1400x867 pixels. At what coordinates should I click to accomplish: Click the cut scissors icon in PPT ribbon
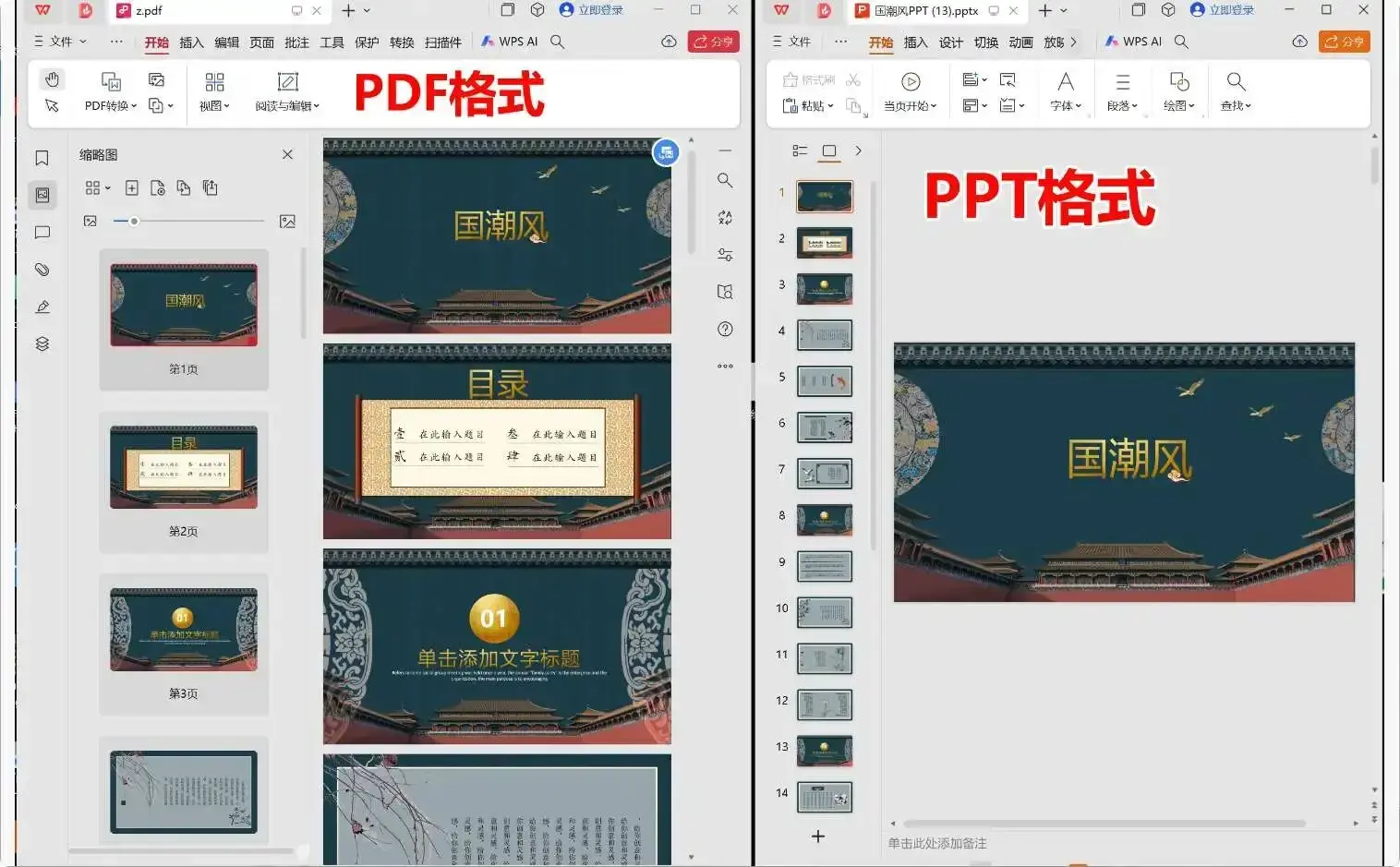[852, 80]
